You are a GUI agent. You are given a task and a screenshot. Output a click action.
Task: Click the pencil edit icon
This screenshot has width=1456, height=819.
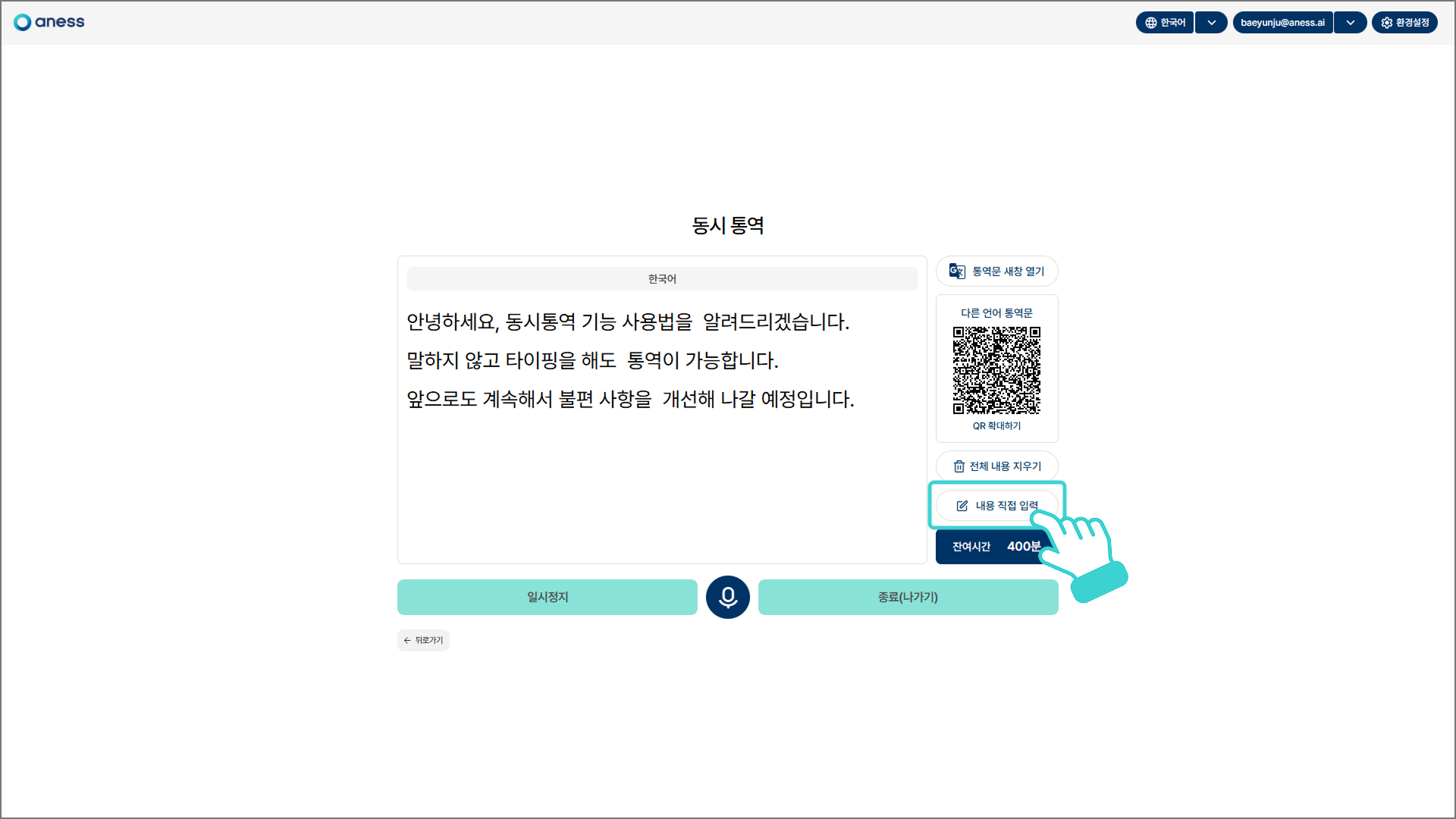click(x=962, y=506)
